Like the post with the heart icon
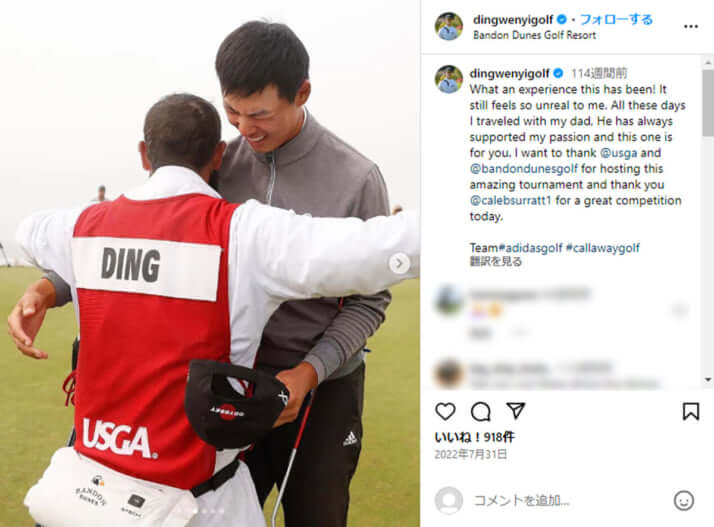This screenshot has width=714, height=527. coord(445,411)
